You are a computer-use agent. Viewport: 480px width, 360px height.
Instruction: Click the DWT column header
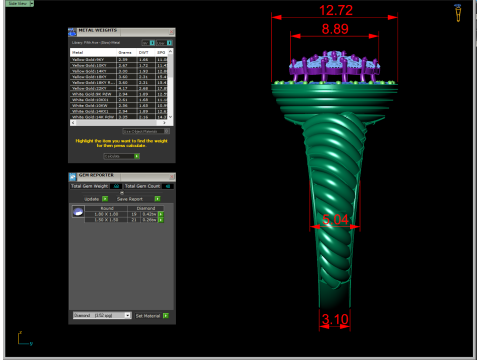(x=146, y=52)
